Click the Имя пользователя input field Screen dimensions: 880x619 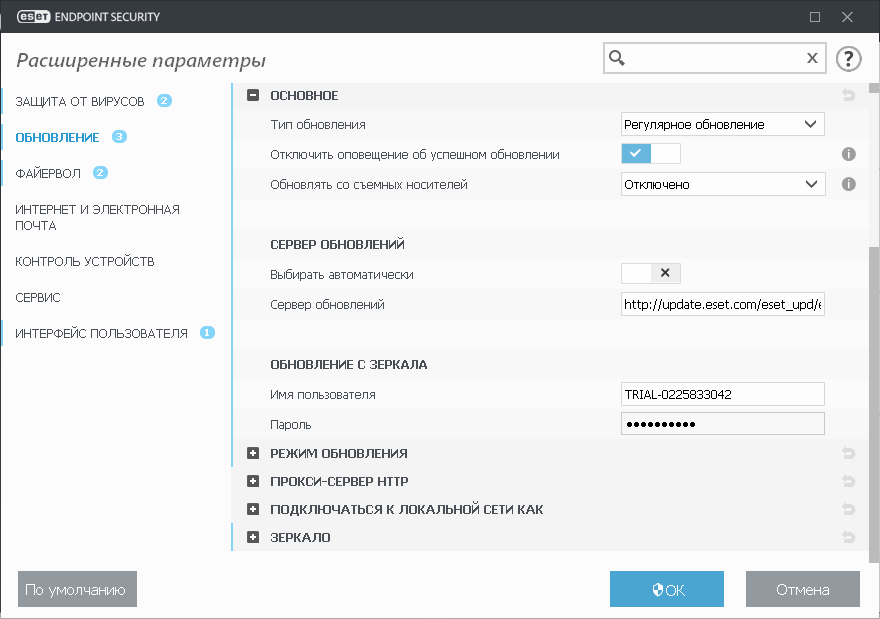point(723,394)
